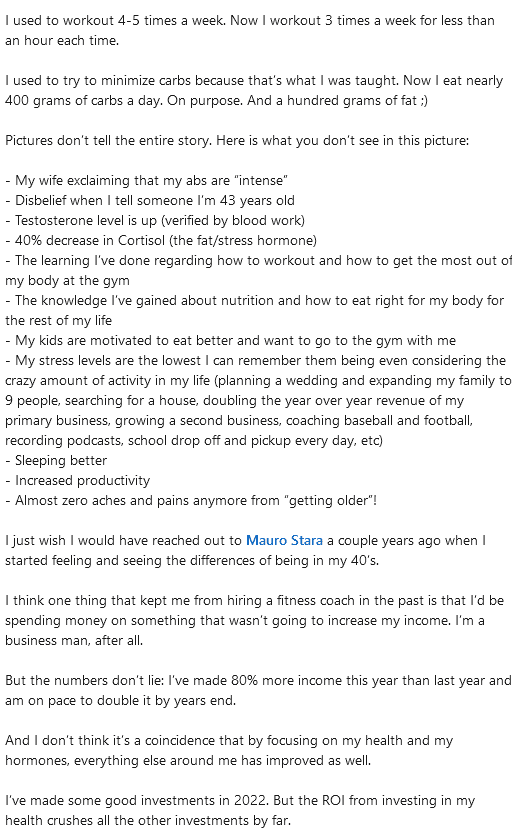The image size is (512, 828).
Task: Click the "Sleeping better" bullet
Action: point(56,460)
